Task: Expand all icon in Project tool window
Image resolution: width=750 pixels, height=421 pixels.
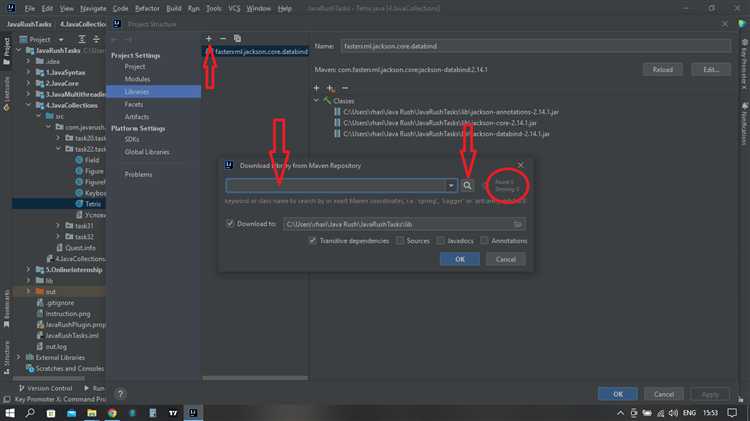Action: pyautogui.click(x=82, y=39)
